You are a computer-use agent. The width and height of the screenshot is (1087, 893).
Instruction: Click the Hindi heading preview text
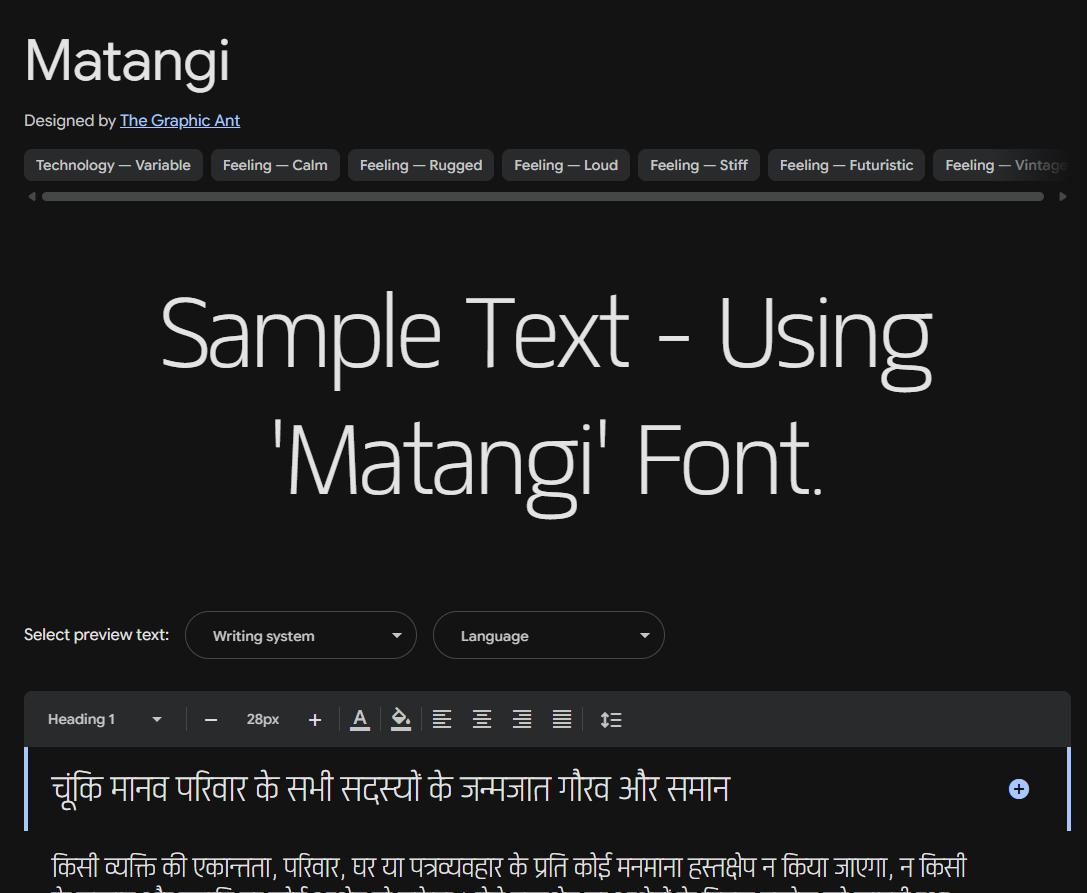tap(390, 789)
